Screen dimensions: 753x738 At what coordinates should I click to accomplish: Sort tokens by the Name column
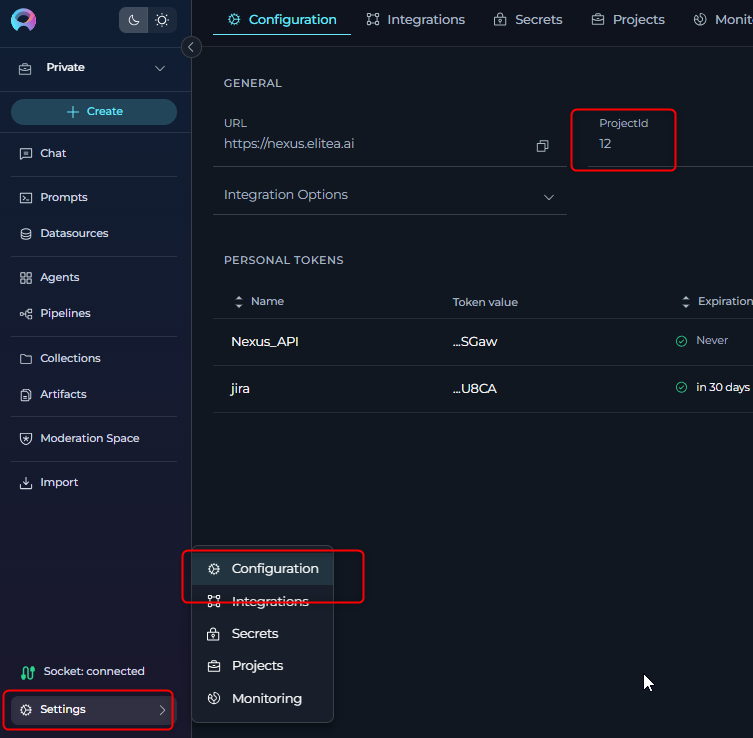266,301
